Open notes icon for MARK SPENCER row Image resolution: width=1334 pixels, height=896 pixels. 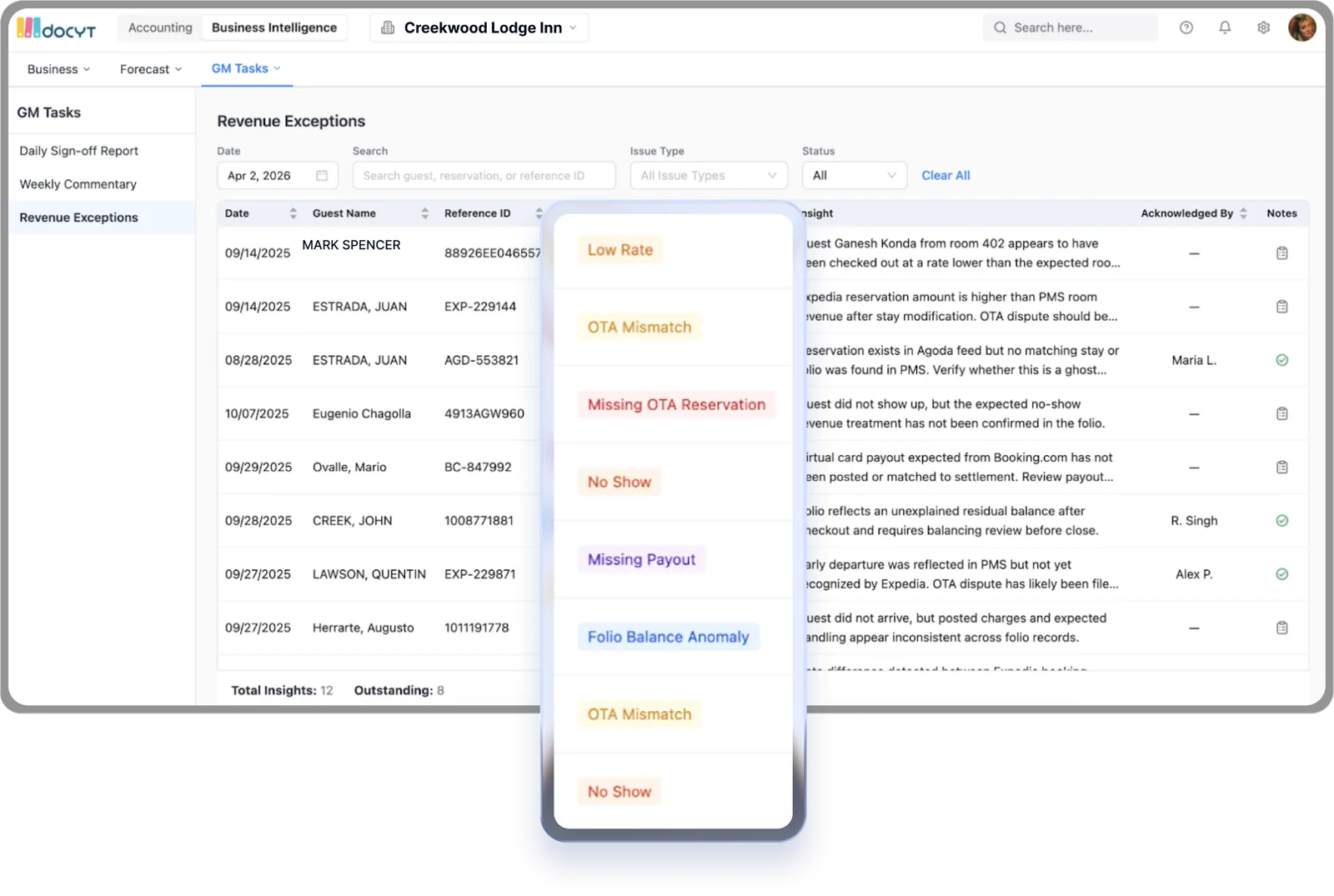[1282, 253]
